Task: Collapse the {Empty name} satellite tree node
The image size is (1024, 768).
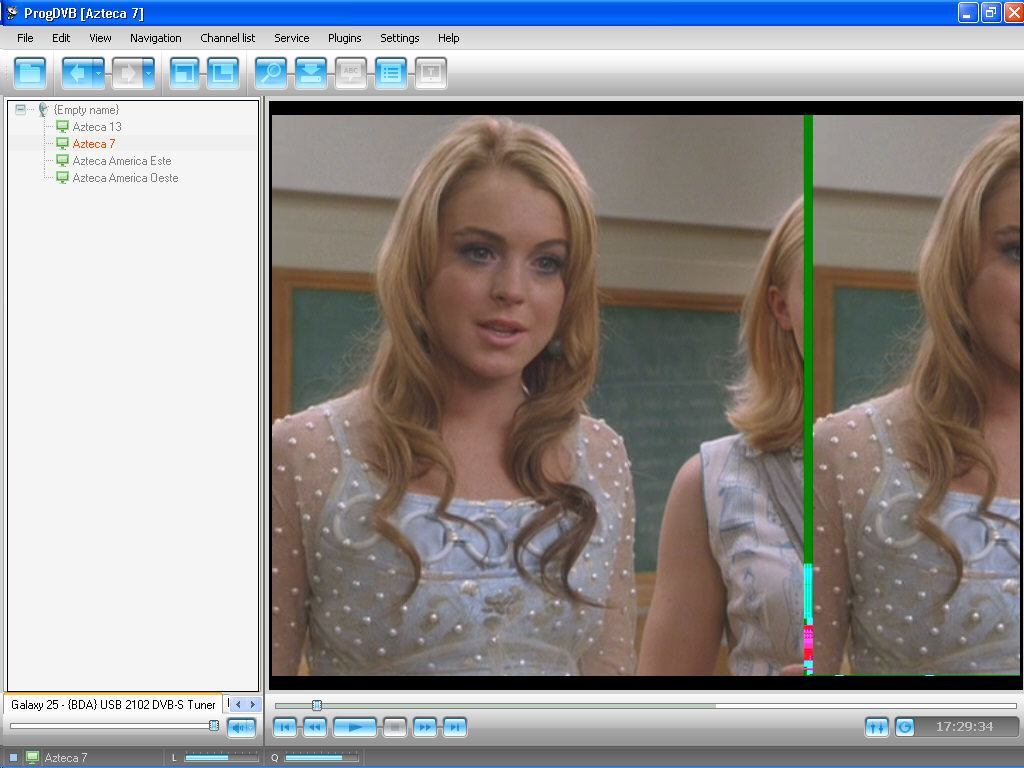Action: point(20,110)
